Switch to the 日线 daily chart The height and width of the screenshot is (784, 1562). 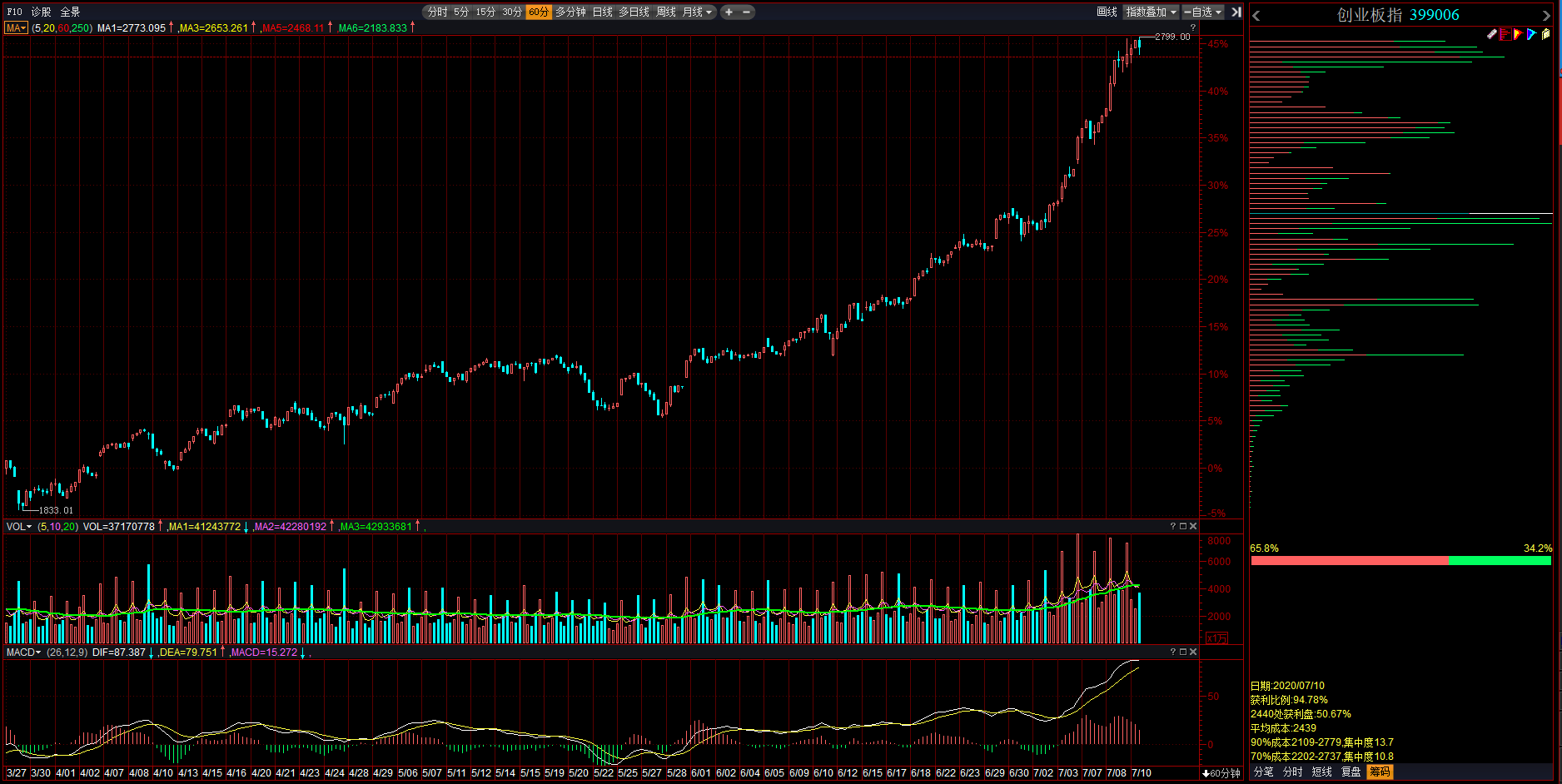(602, 12)
